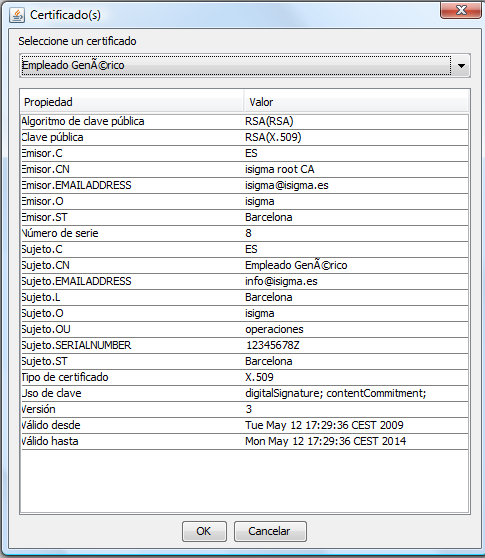Click the digitalSignature; contentCommitment value
Viewport: 485px width, 558px height.
click(336, 393)
